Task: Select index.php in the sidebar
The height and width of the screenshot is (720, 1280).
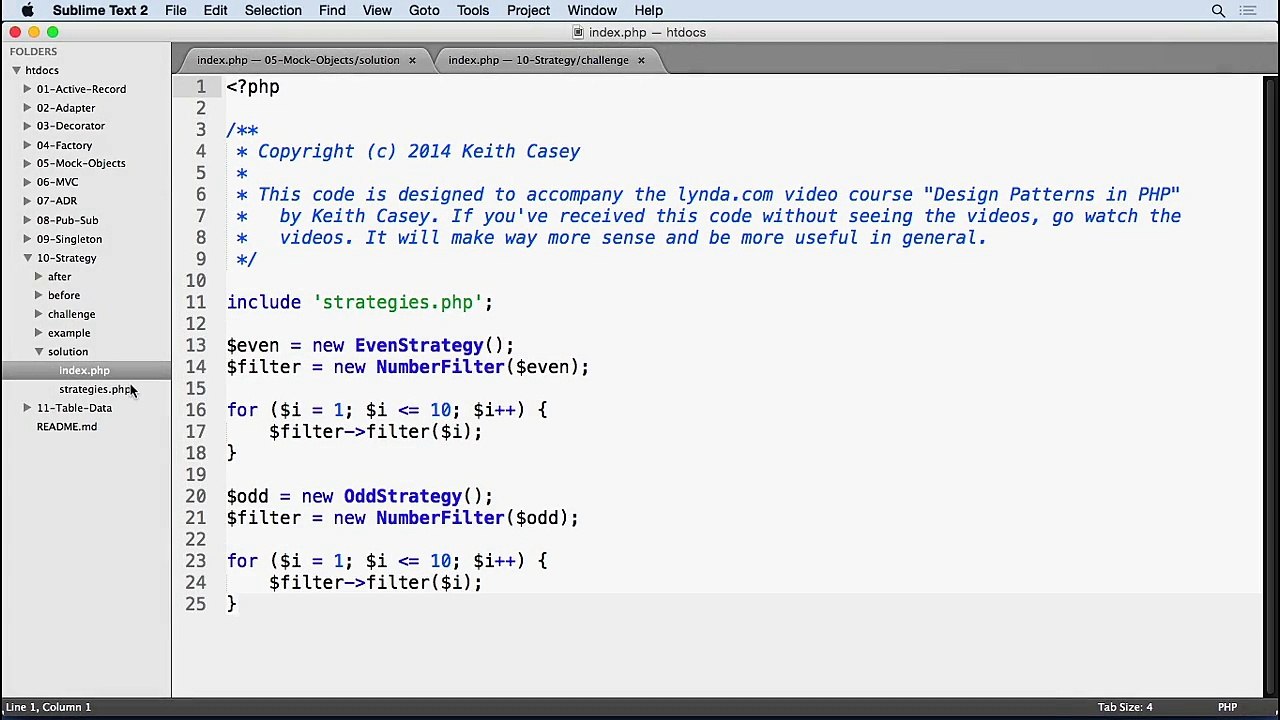Action: (85, 371)
